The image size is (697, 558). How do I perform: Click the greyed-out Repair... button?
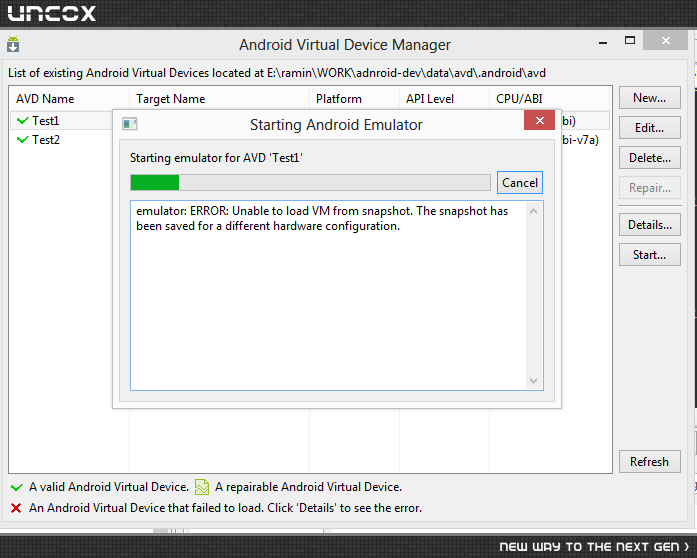(x=649, y=188)
